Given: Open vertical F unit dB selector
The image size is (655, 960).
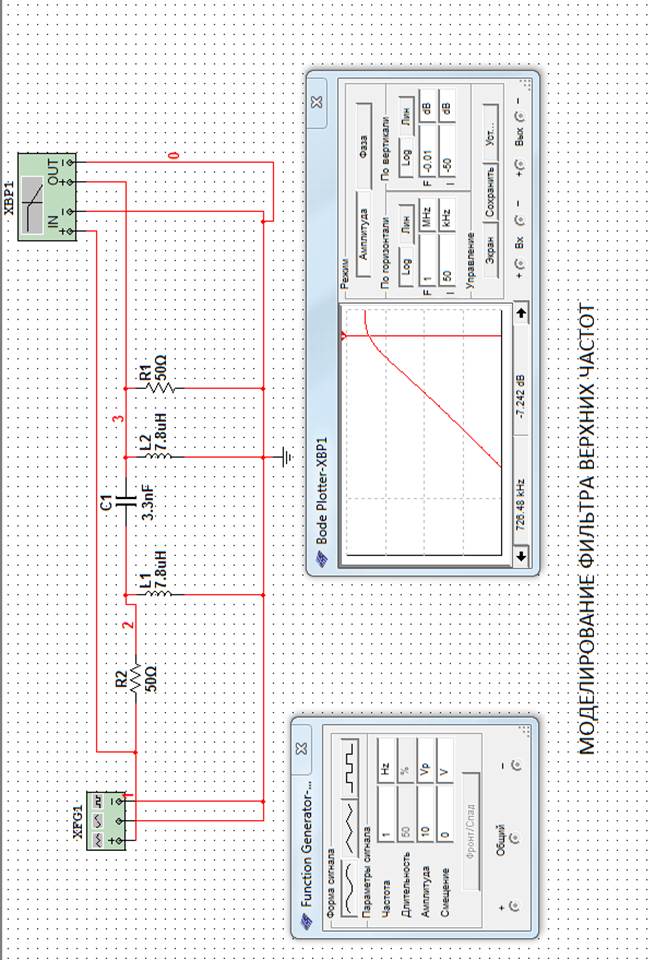Looking at the screenshot, I should tap(427, 108).
